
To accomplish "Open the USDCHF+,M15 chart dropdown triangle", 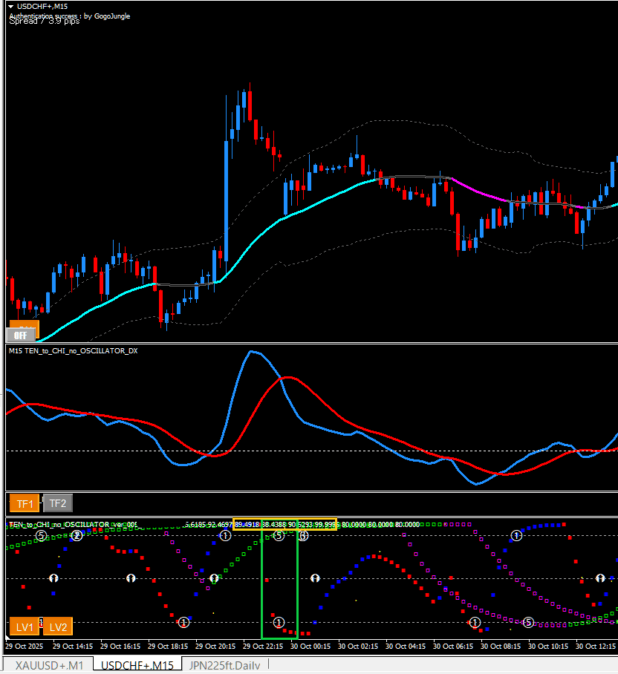I will [10, 6].
